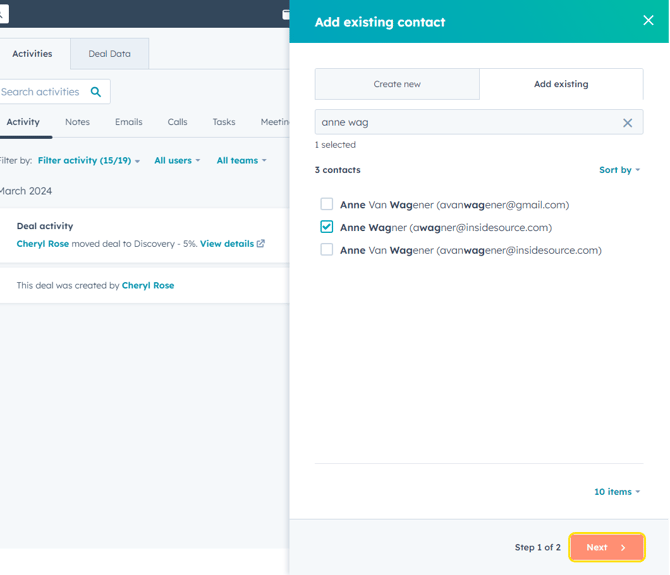Switch to the Create new tab

[397, 84]
